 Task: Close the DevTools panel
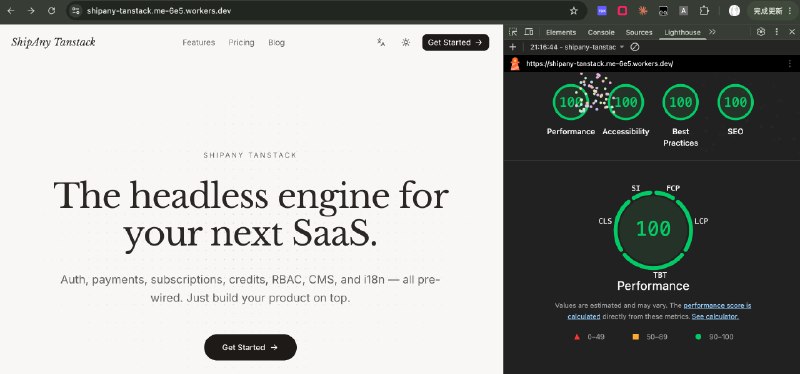(x=792, y=32)
